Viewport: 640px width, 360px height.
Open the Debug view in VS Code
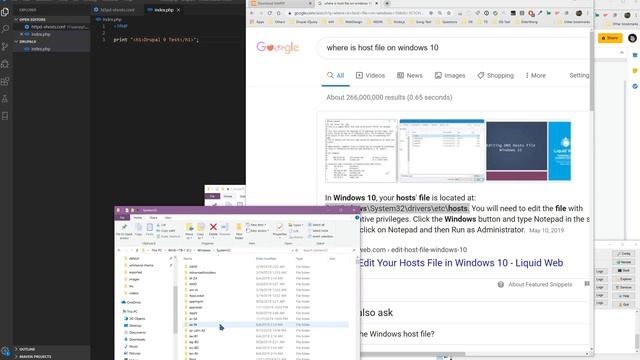coord(5,64)
